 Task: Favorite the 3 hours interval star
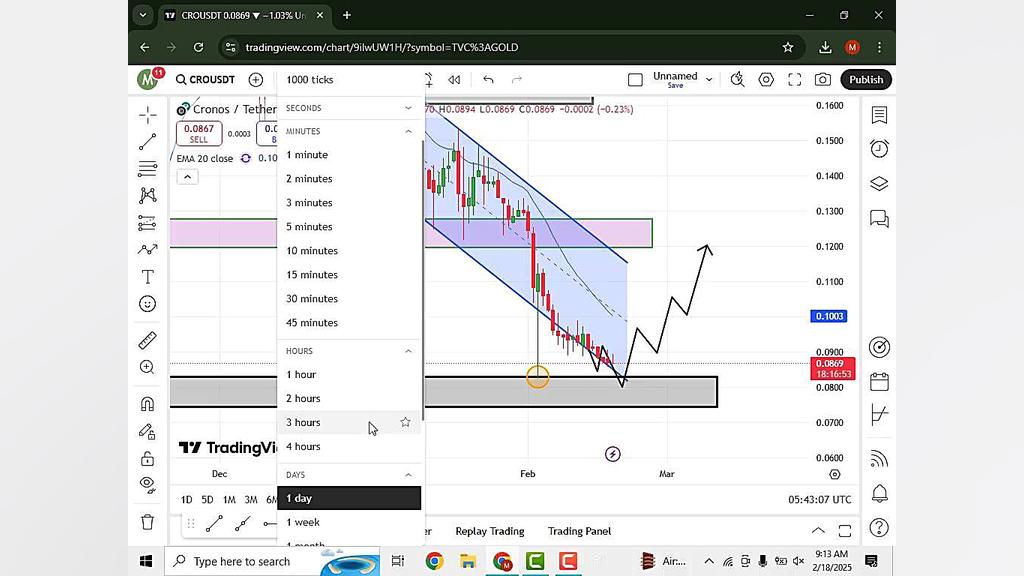[406, 422]
